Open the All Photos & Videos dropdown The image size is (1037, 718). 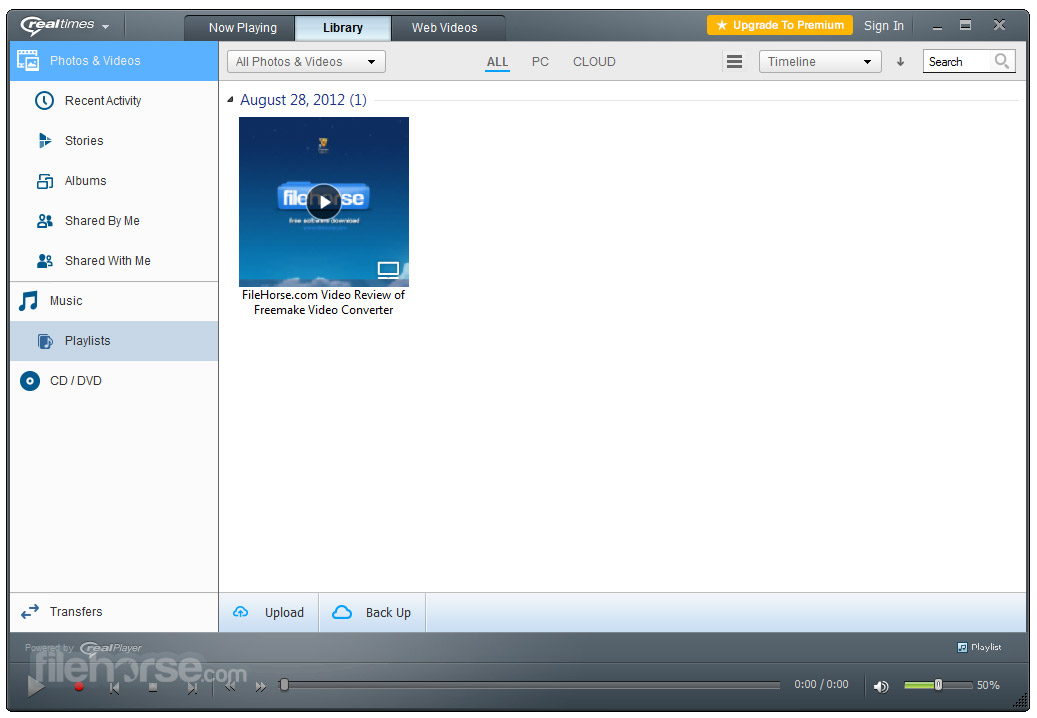(x=305, y=61)
